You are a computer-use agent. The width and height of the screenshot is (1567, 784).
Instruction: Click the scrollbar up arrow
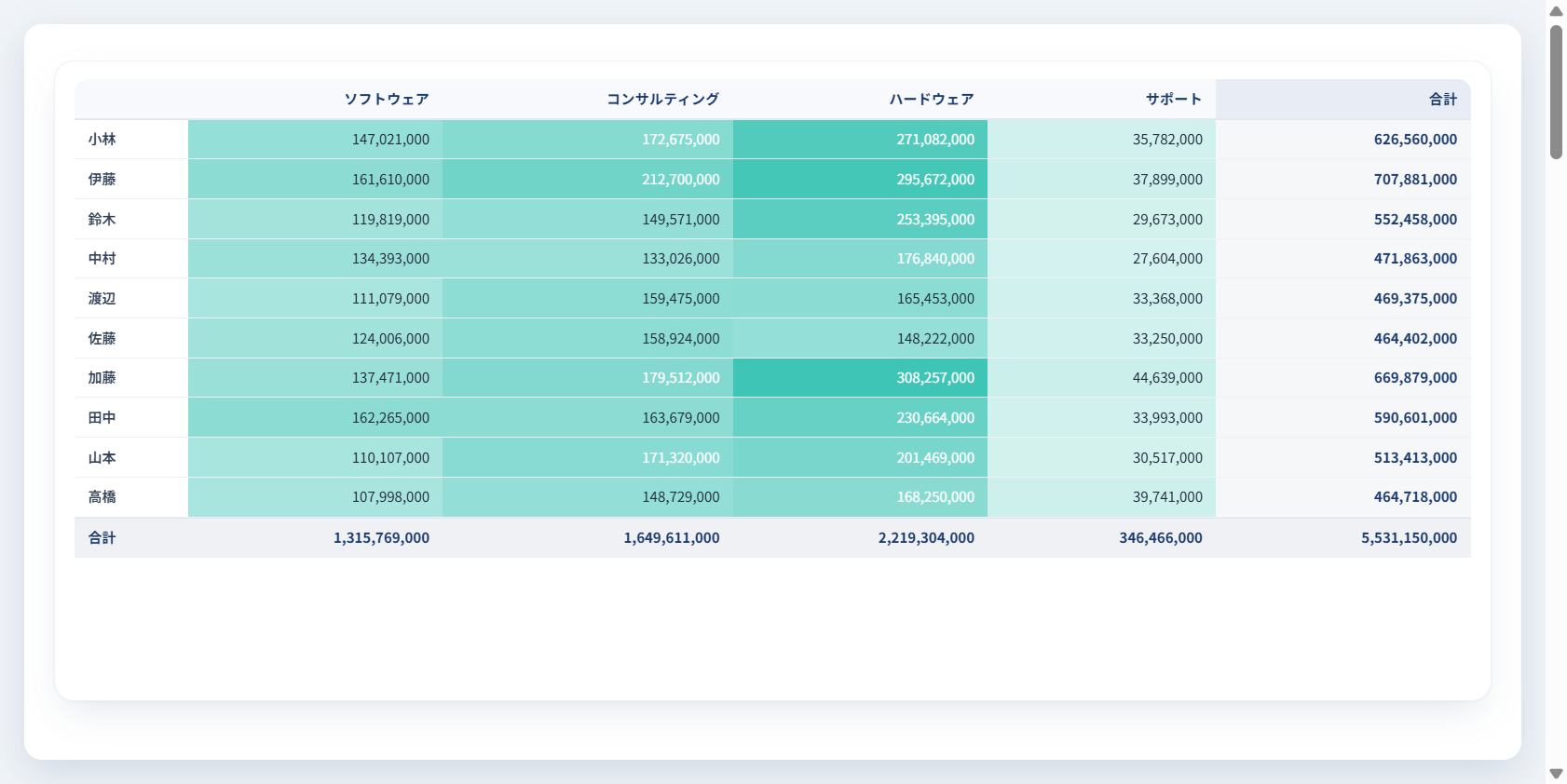pos(1556,11)
